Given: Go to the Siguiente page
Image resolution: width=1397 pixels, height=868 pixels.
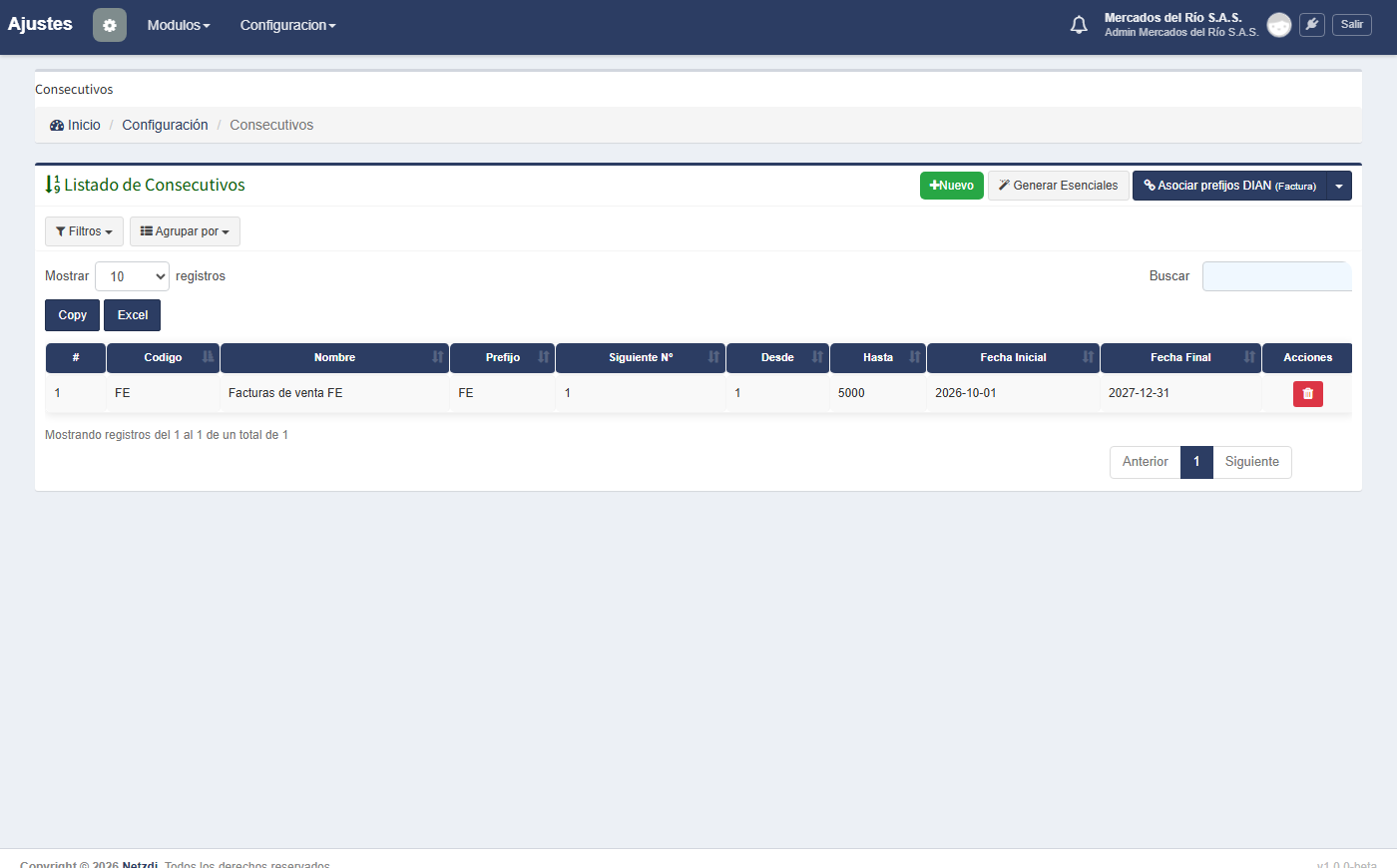Looking at the screenshot, I should [x=1252, y=462].
